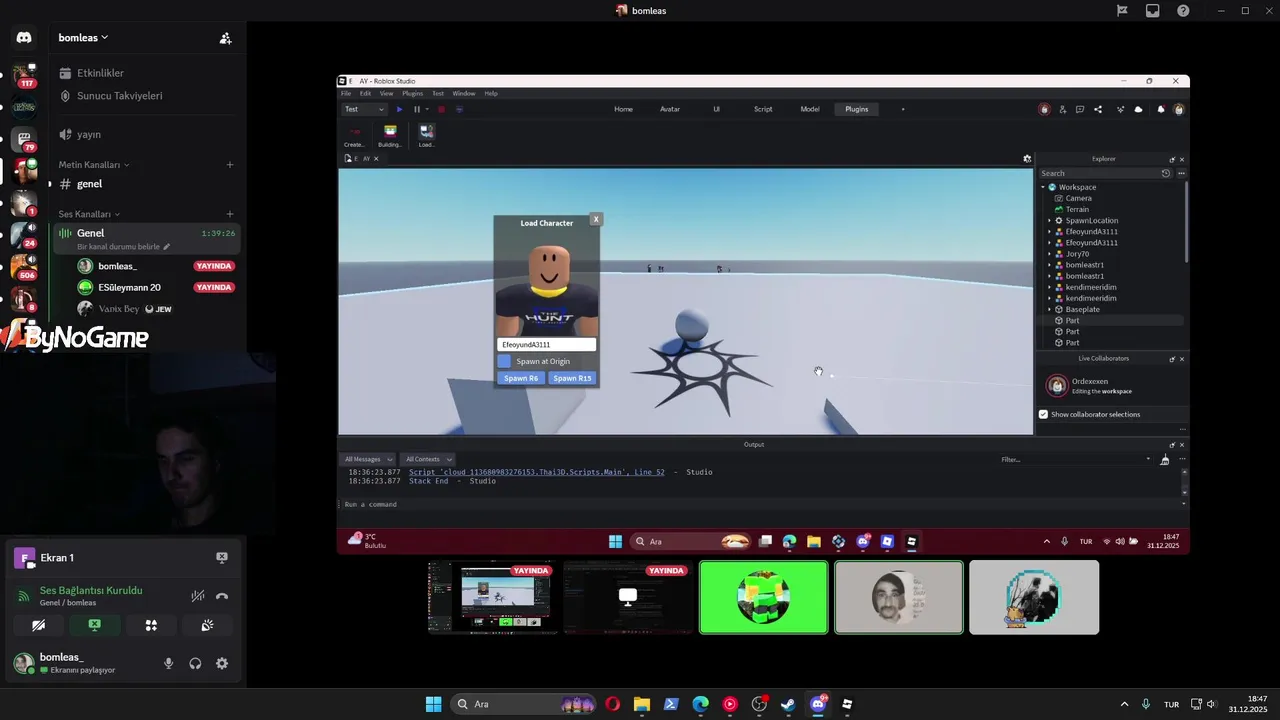Open the activities launcher button
The height and width of the screenshot is (720, 1280).
pos(151,625)
